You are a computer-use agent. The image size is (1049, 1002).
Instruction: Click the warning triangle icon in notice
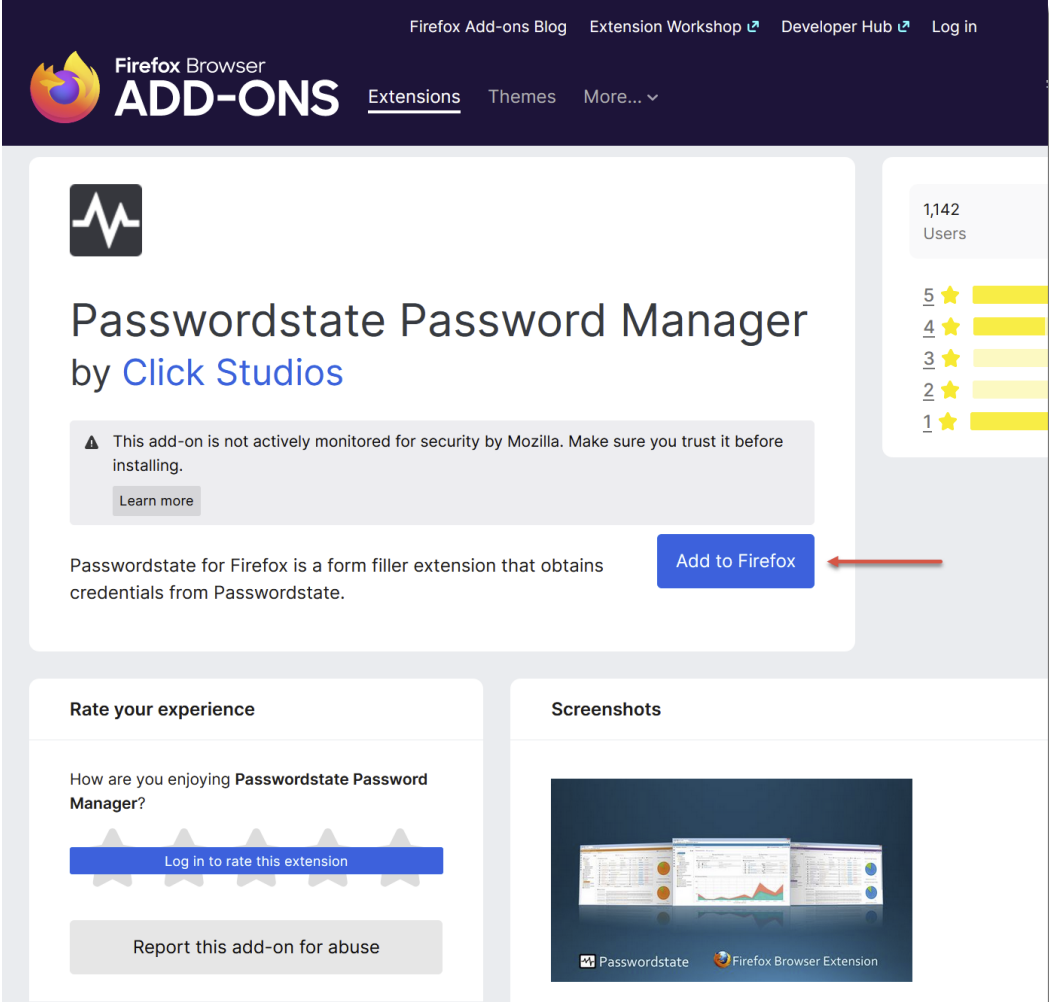92,442
